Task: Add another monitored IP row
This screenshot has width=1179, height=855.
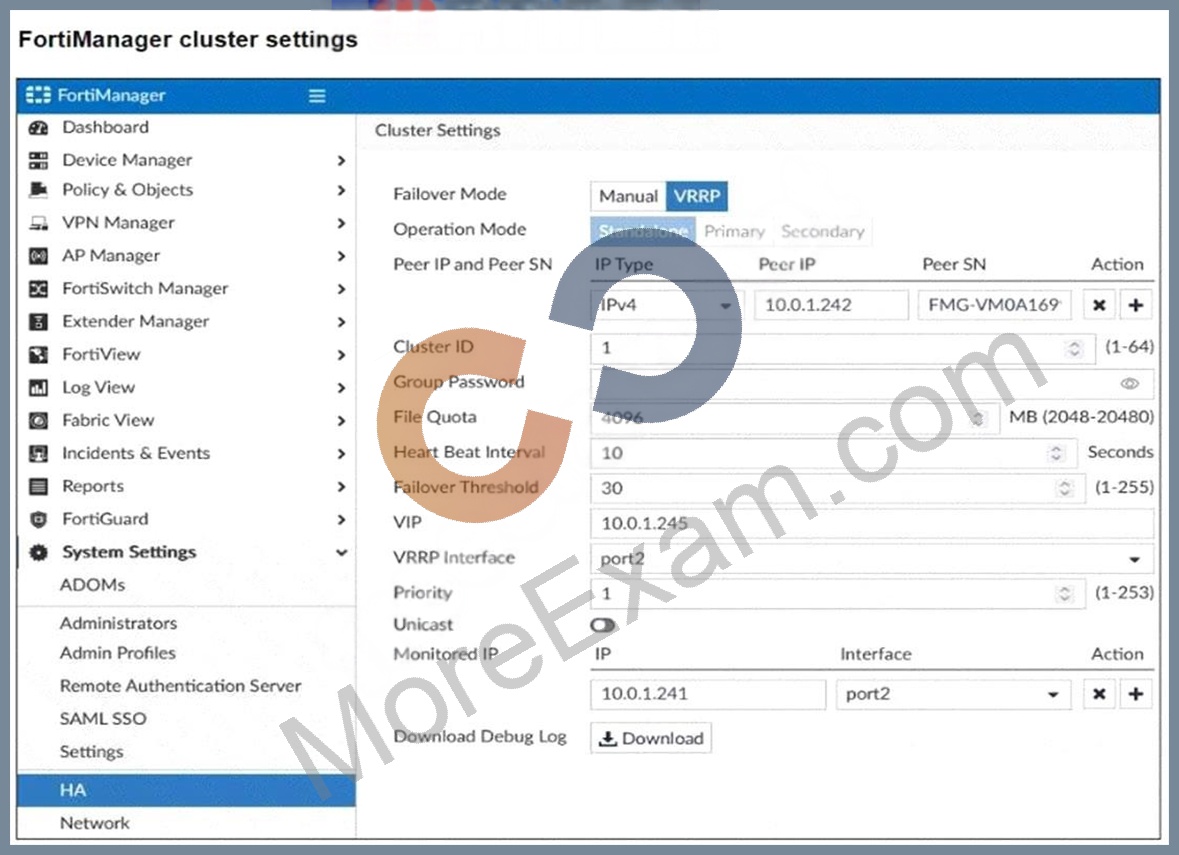Action: point(1135,694)
